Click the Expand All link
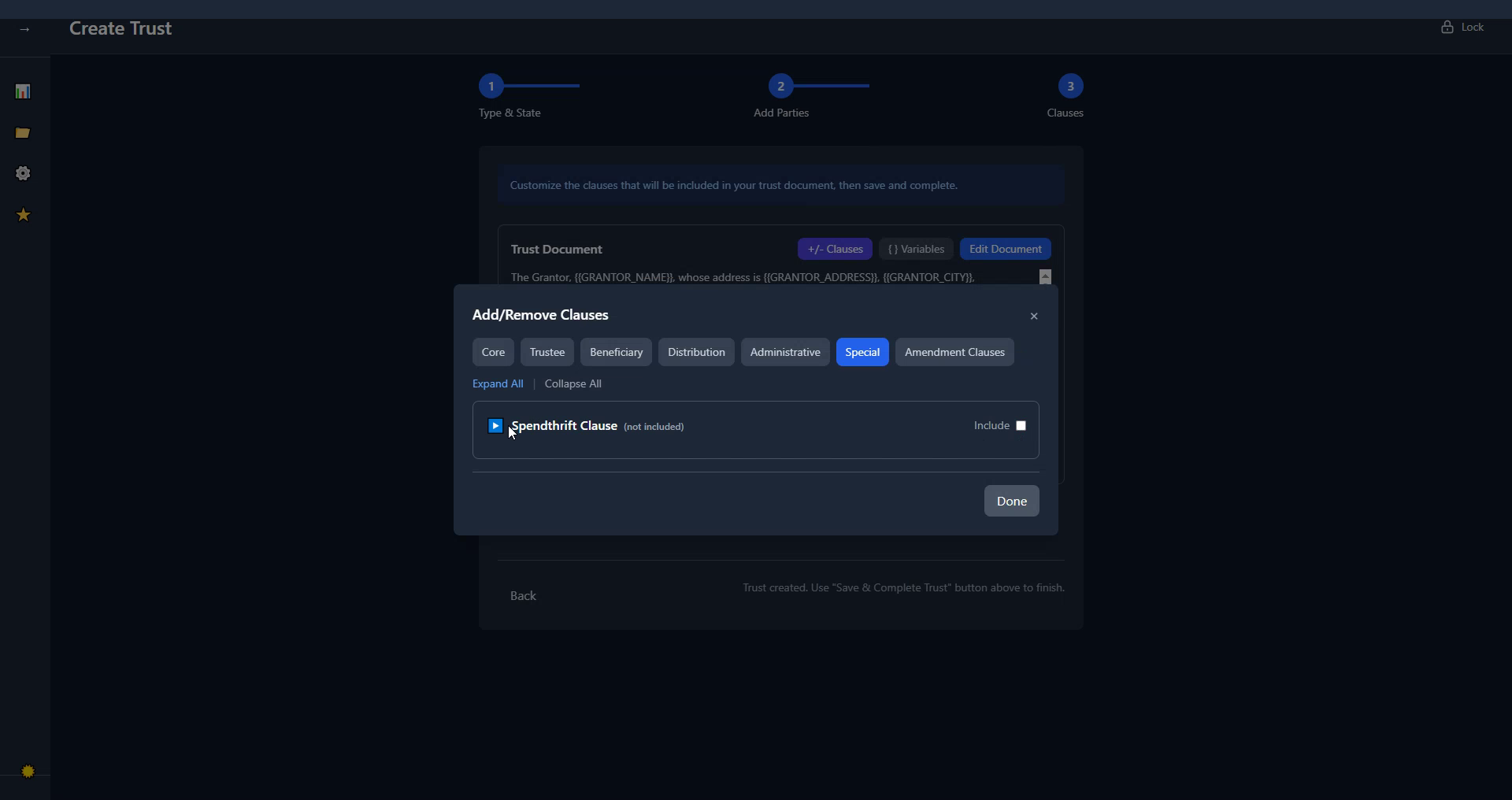This screenshot has width=1512, height=800. (x=498, y=383)
